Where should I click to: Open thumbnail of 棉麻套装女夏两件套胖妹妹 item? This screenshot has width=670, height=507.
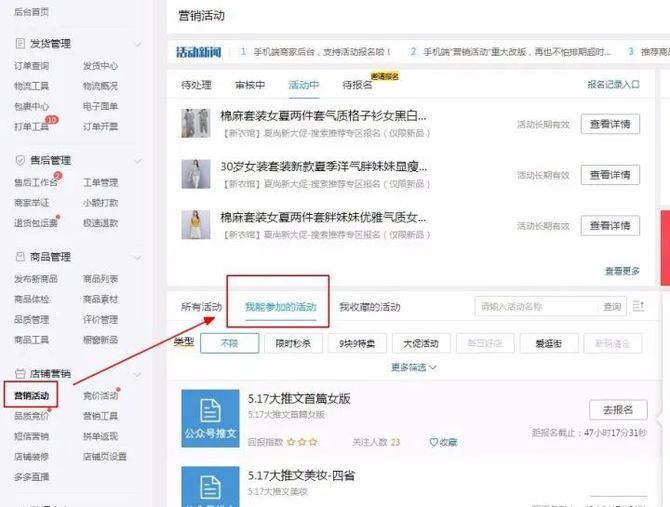tap(196, 225)
